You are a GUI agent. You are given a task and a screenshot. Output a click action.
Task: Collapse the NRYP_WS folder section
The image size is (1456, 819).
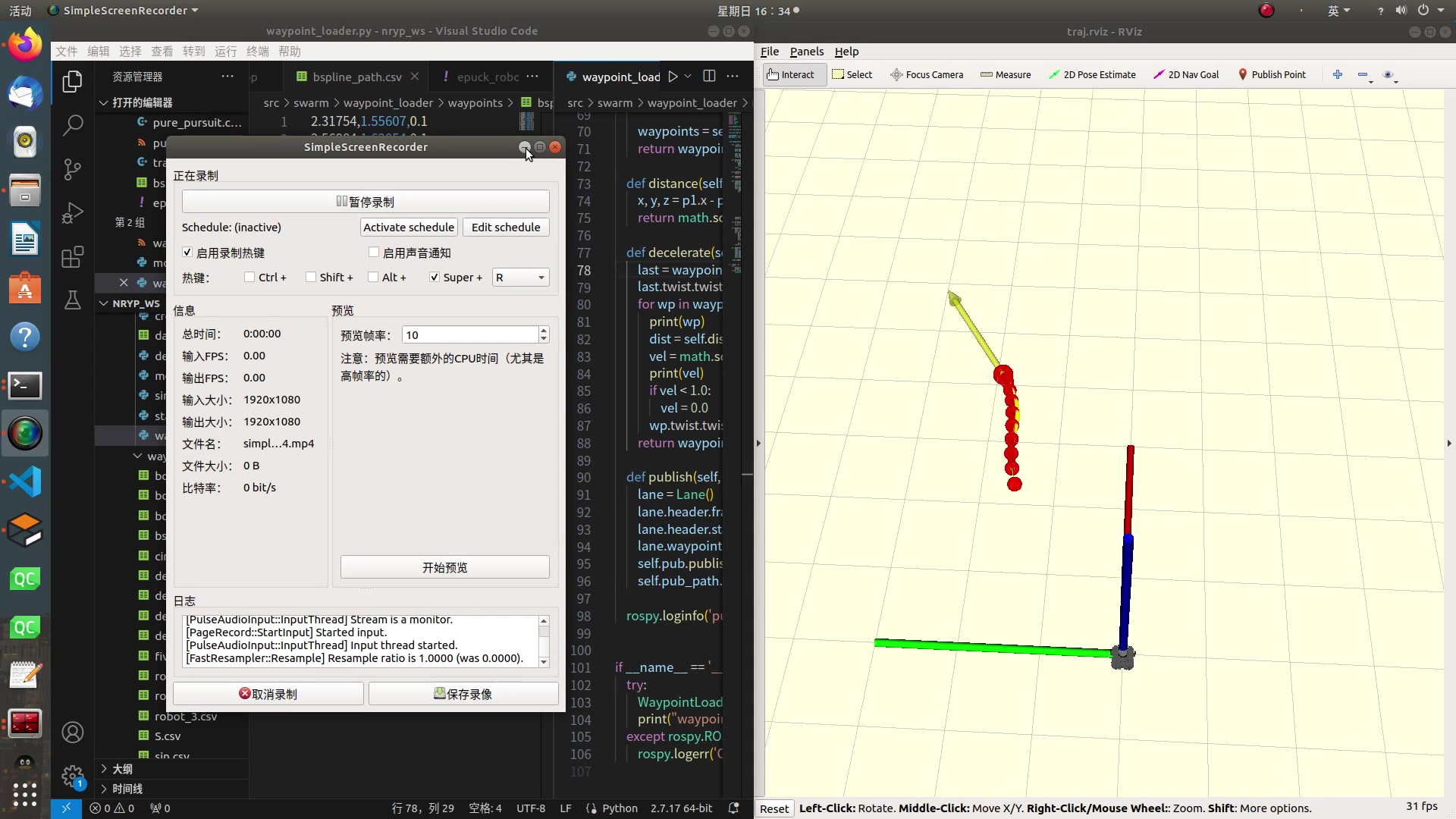pyautogui.click(x=104, y=303)
